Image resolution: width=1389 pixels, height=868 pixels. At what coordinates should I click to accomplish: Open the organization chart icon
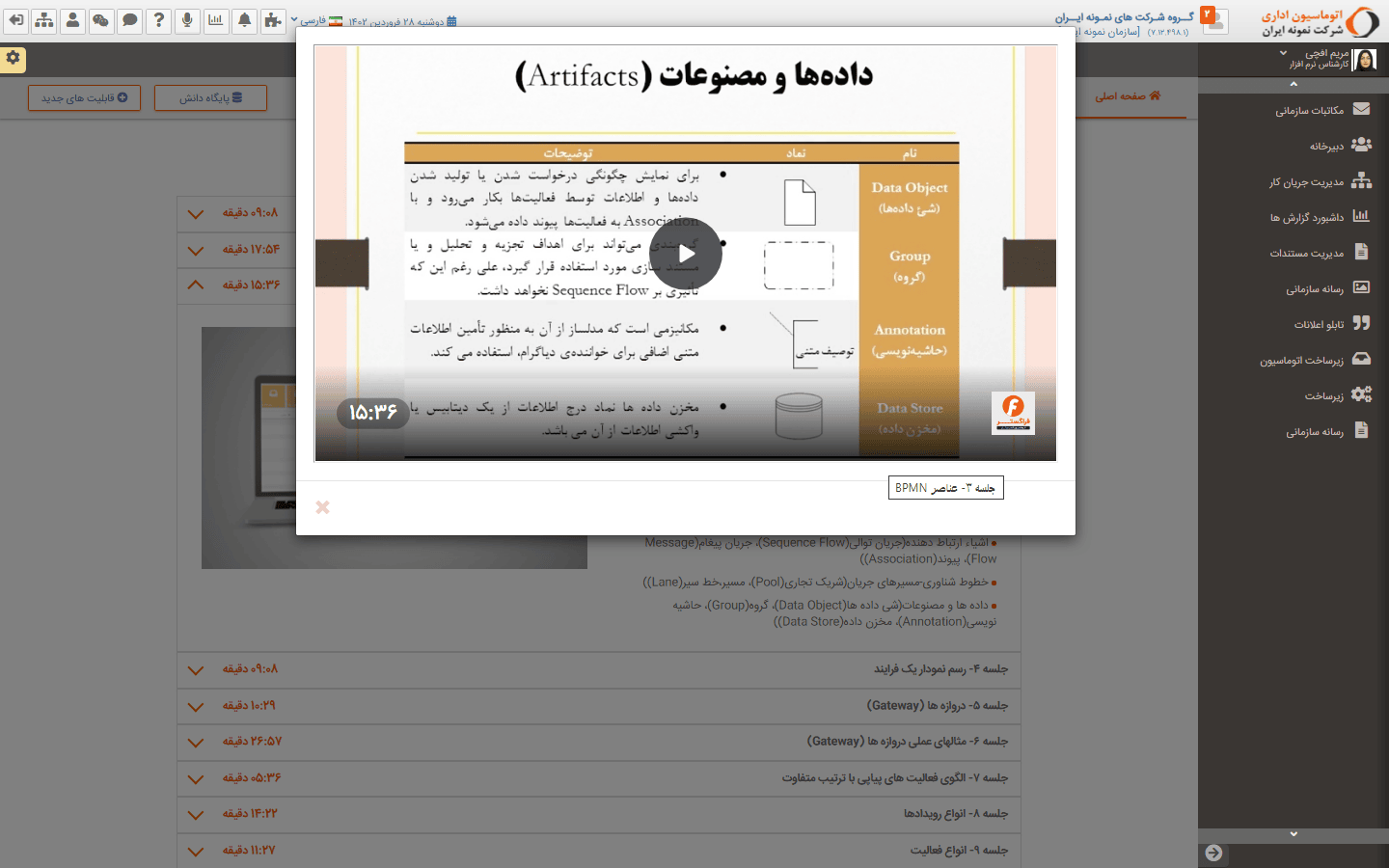point(44,20)
